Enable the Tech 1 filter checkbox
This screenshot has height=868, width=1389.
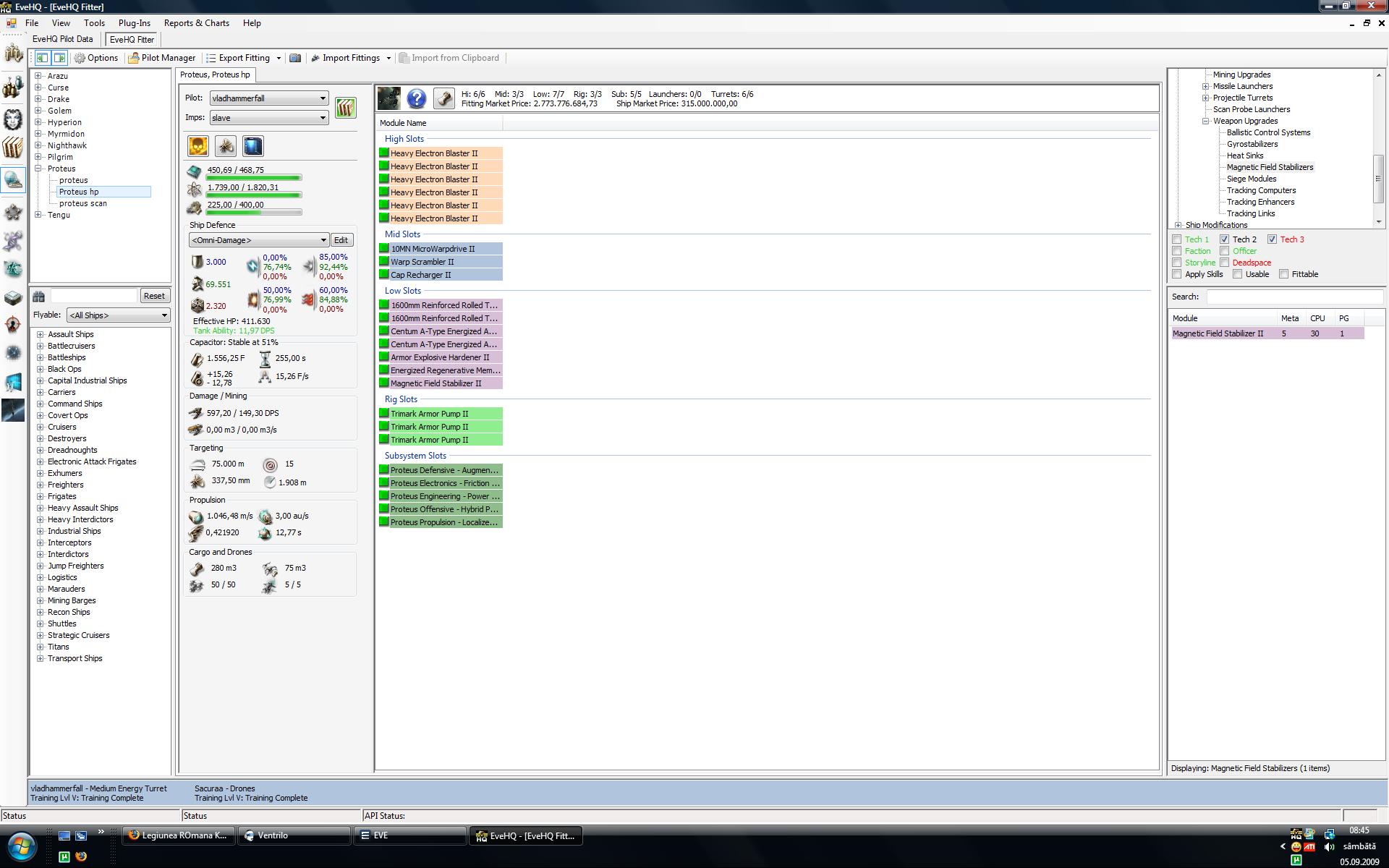pyautogui.click(x=1177, y=239)
